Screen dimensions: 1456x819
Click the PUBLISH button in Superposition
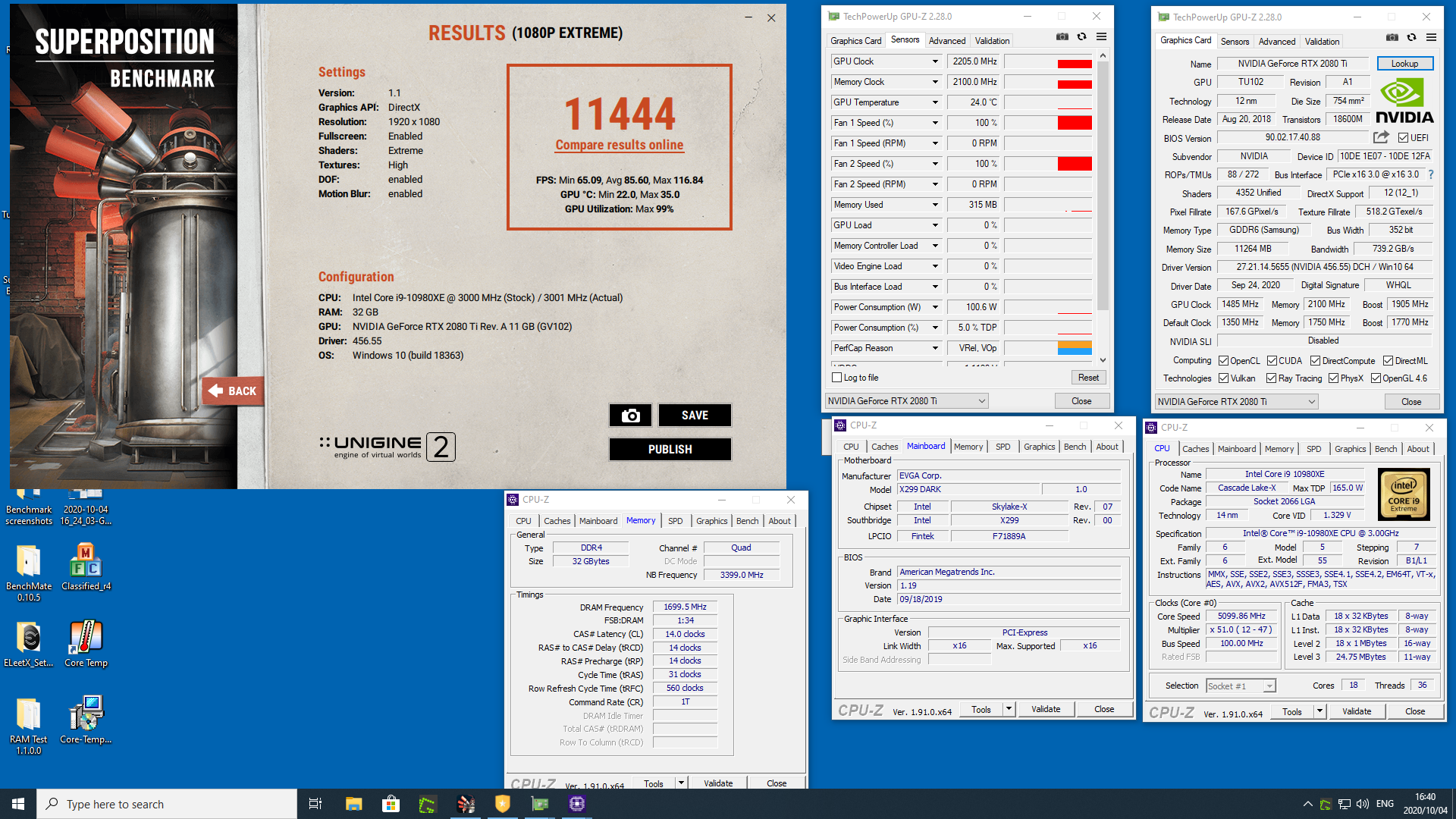670,449
